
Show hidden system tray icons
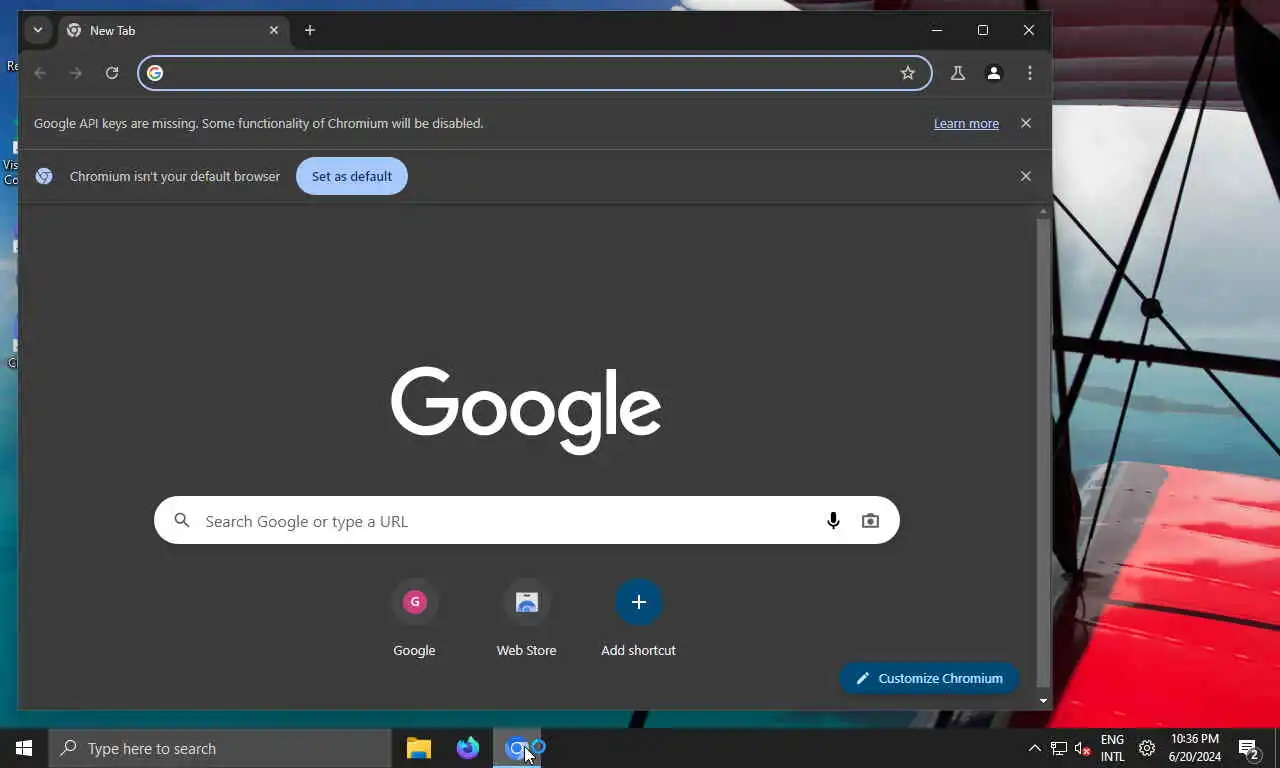coord(1035,748)
